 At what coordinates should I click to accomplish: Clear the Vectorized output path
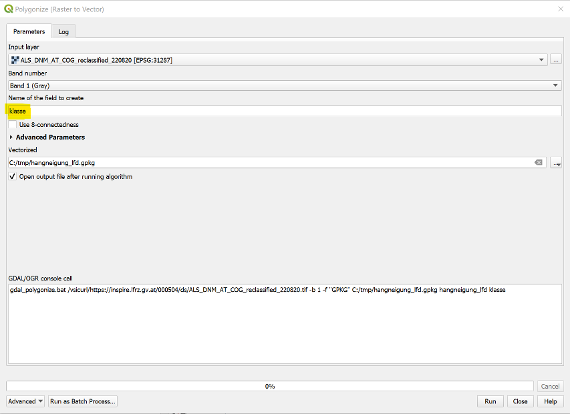coord(538,162)
